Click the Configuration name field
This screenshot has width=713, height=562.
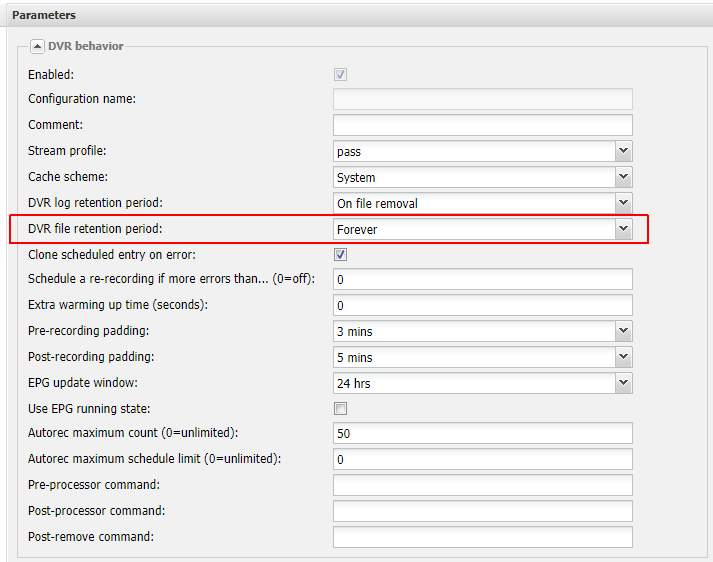[482, 99]
